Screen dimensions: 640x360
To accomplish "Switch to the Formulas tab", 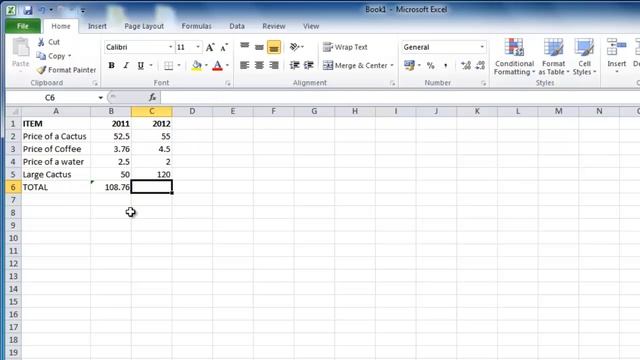I will coord(196,26).
